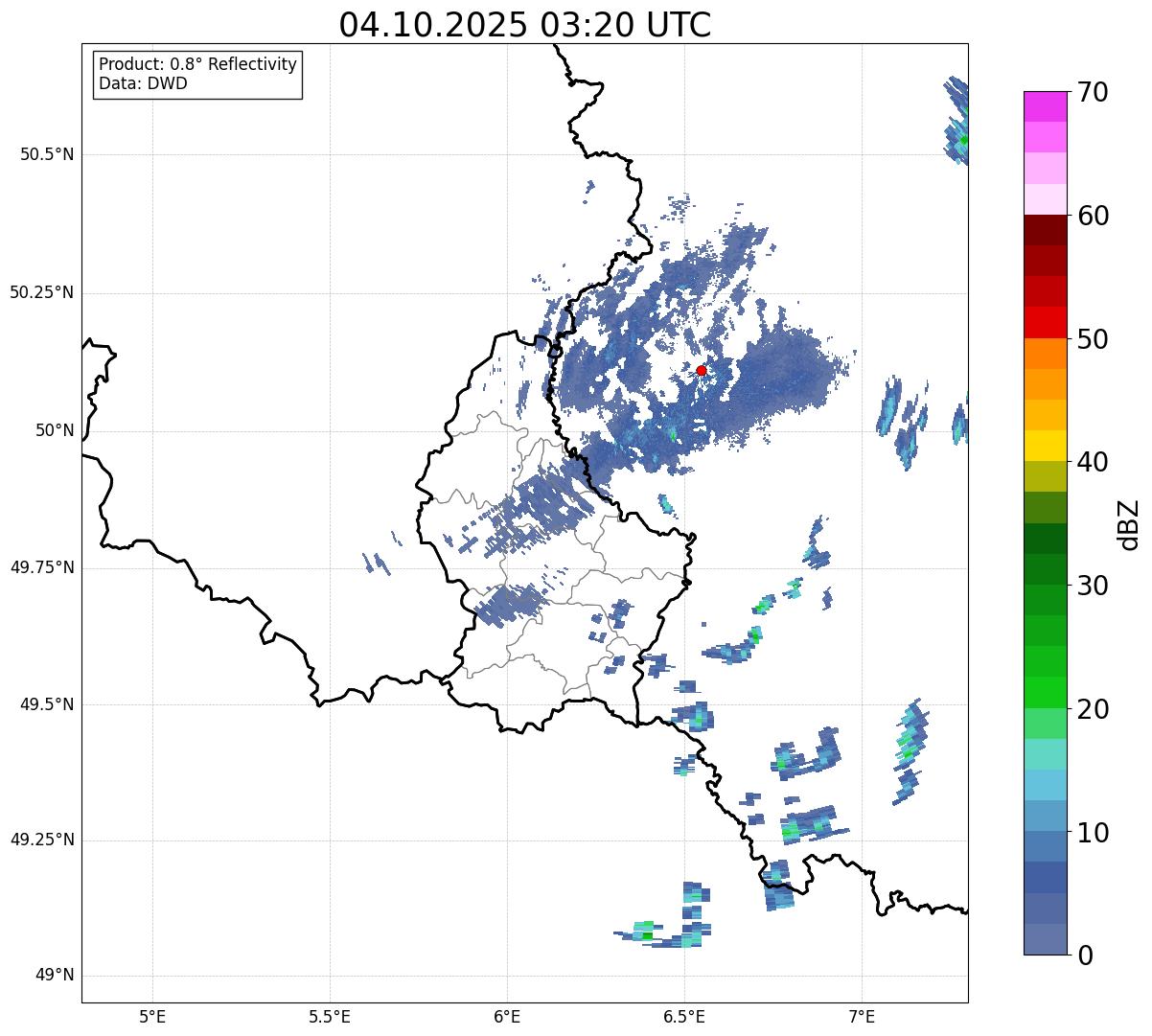Screen dimensions: 1152x1036
Task: Click the 5°E longitude label
Action: (152, 1016)
